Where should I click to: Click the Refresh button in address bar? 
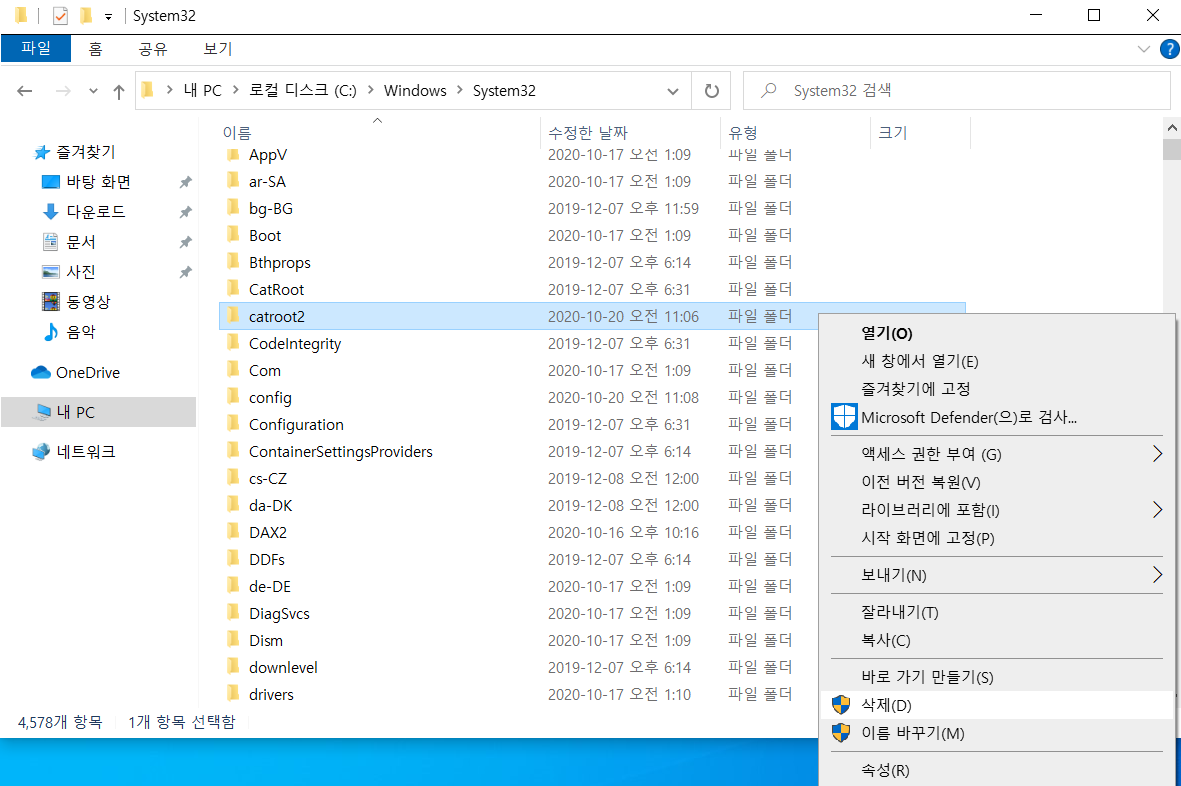pos(711,91)
